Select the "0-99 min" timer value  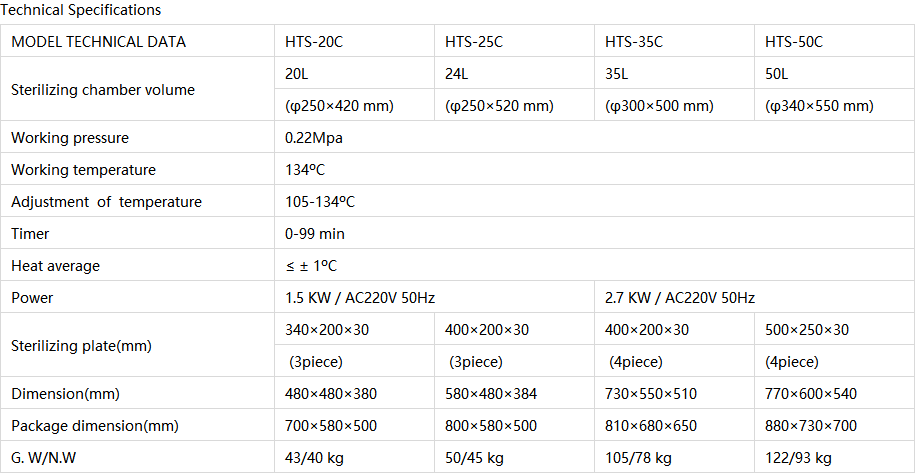[x=315, y=234]
